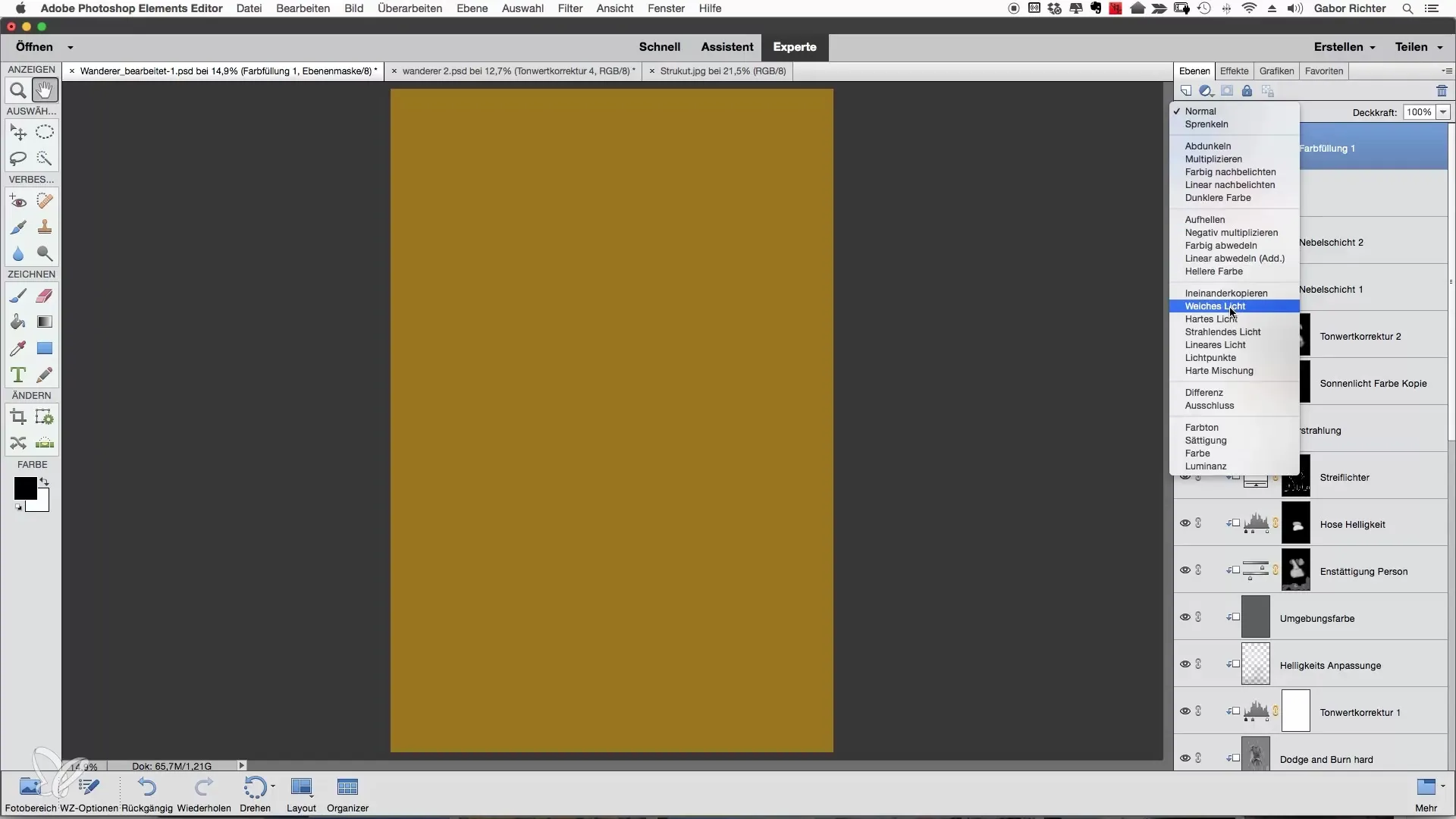Screen dimensions: 1456x819
Task: Pick the Clone Stamp tool
Action: (45, 227)
